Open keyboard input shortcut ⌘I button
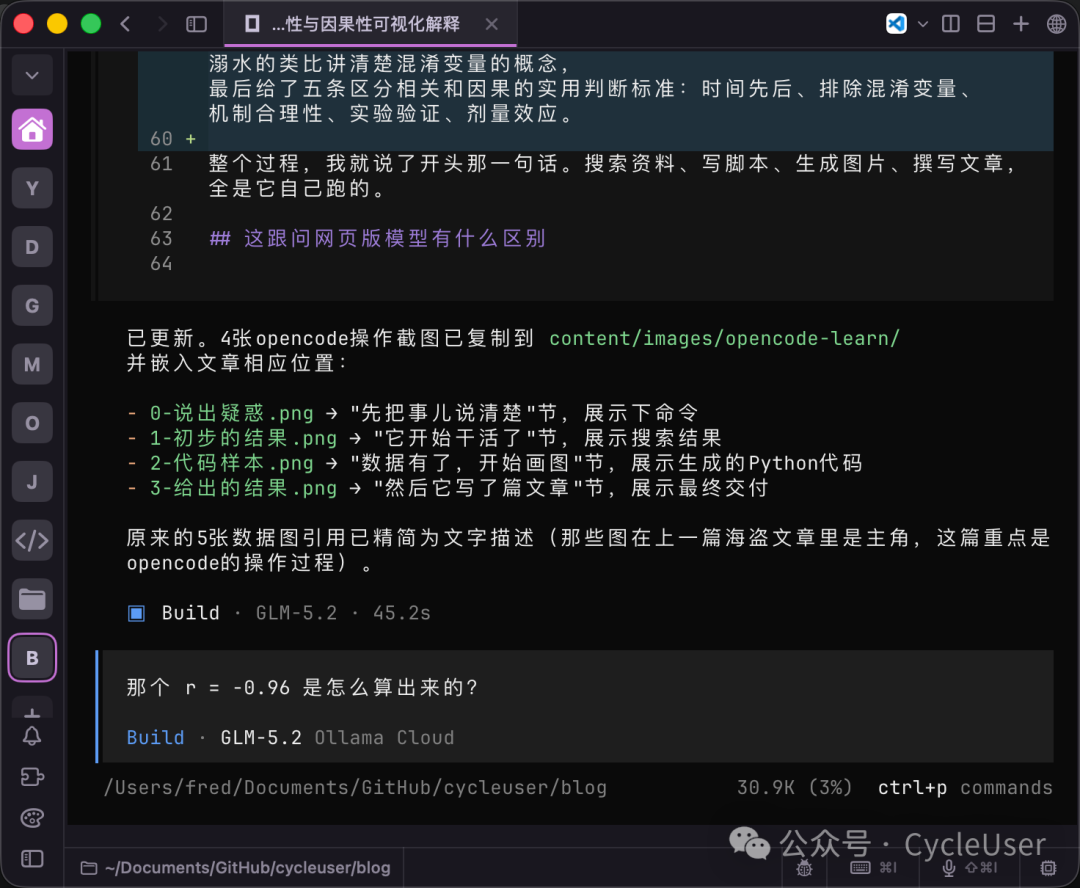 [874, 868]
